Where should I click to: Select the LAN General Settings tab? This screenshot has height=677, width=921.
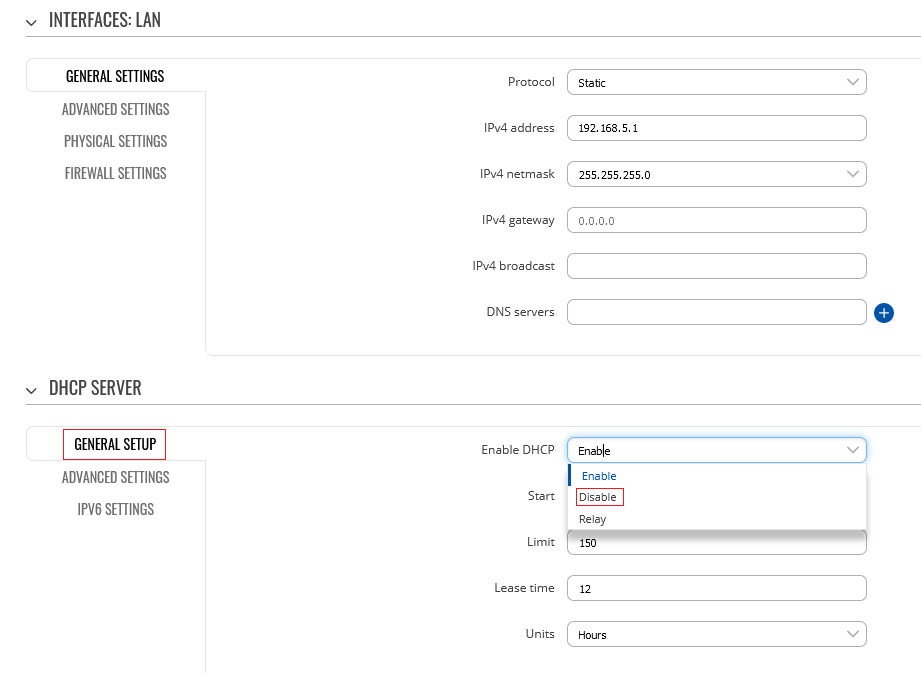tap(115, 77)
